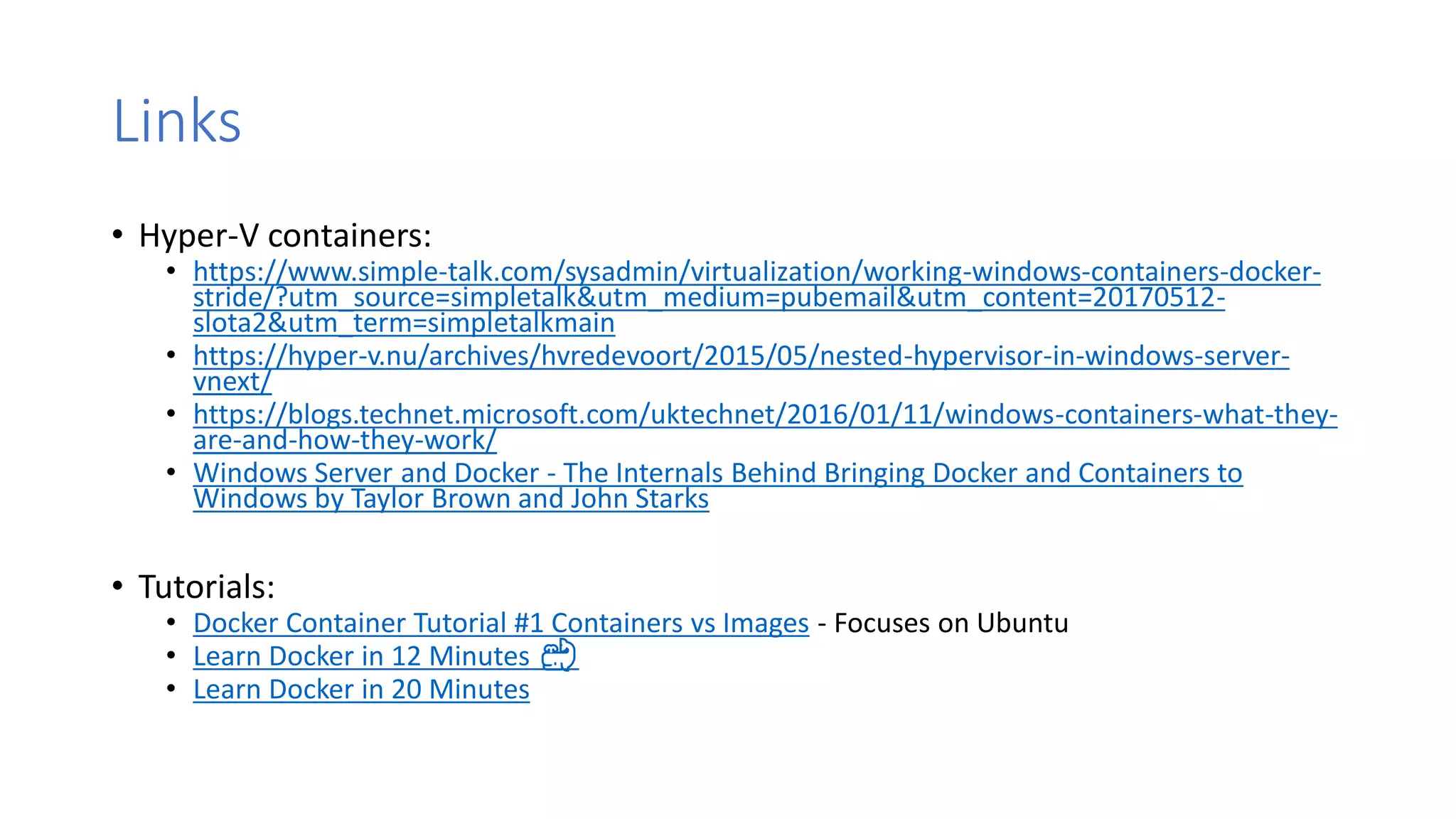
Task: Click the Focuses on Ubuntu note
Action: [951, 623]
